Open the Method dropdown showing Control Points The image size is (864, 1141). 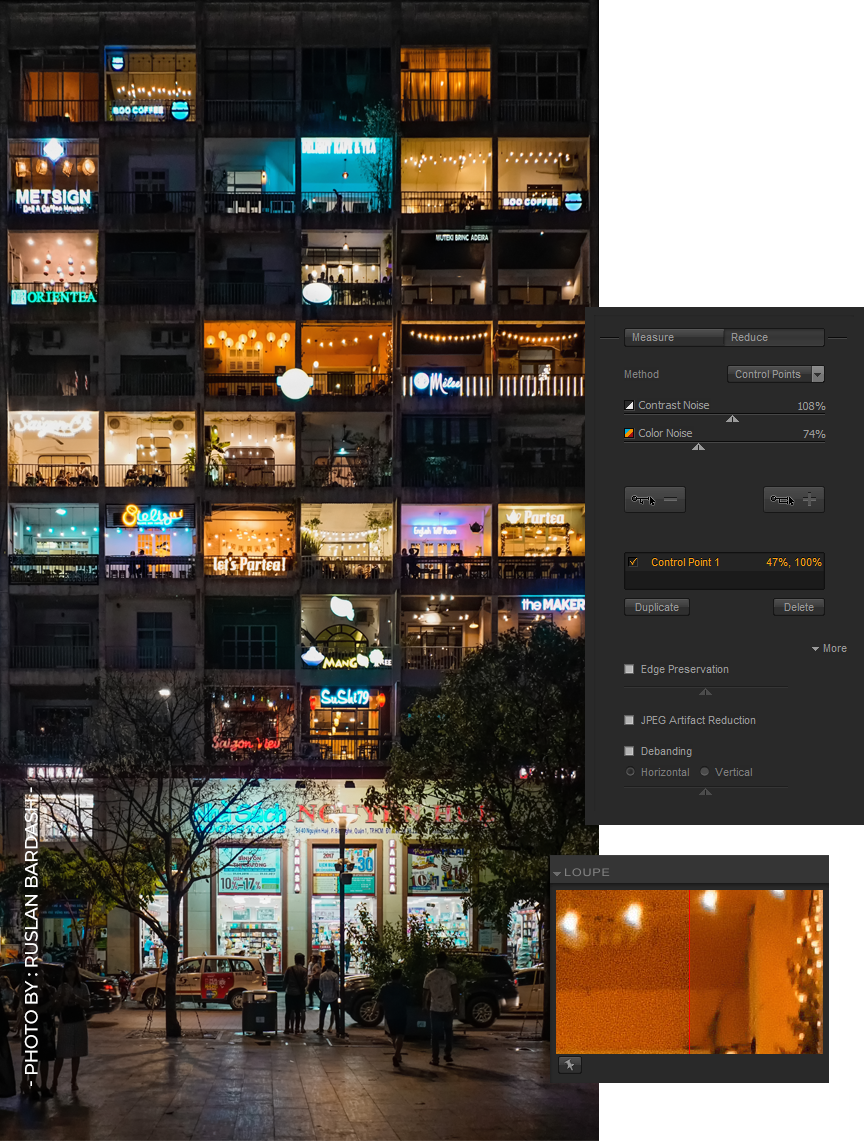coord(775,374)
